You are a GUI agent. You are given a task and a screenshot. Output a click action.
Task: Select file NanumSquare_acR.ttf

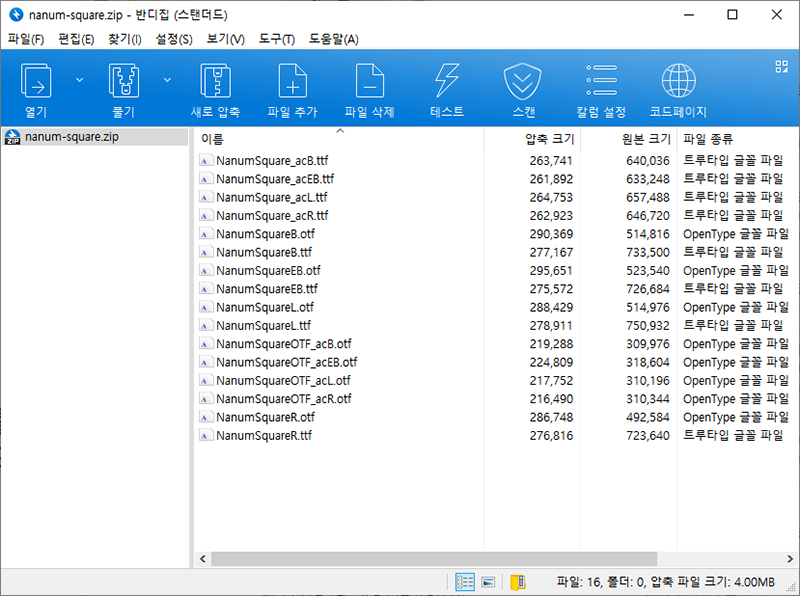[272, 216]
